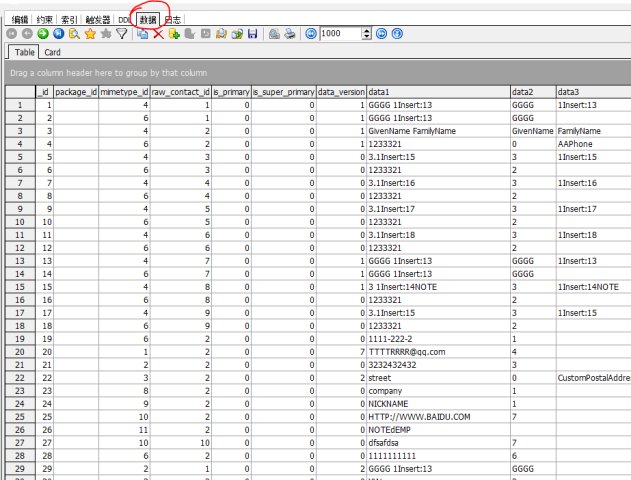Click the previous page blue arrow icon
This screenshot has height=480, width=631.
311,34
